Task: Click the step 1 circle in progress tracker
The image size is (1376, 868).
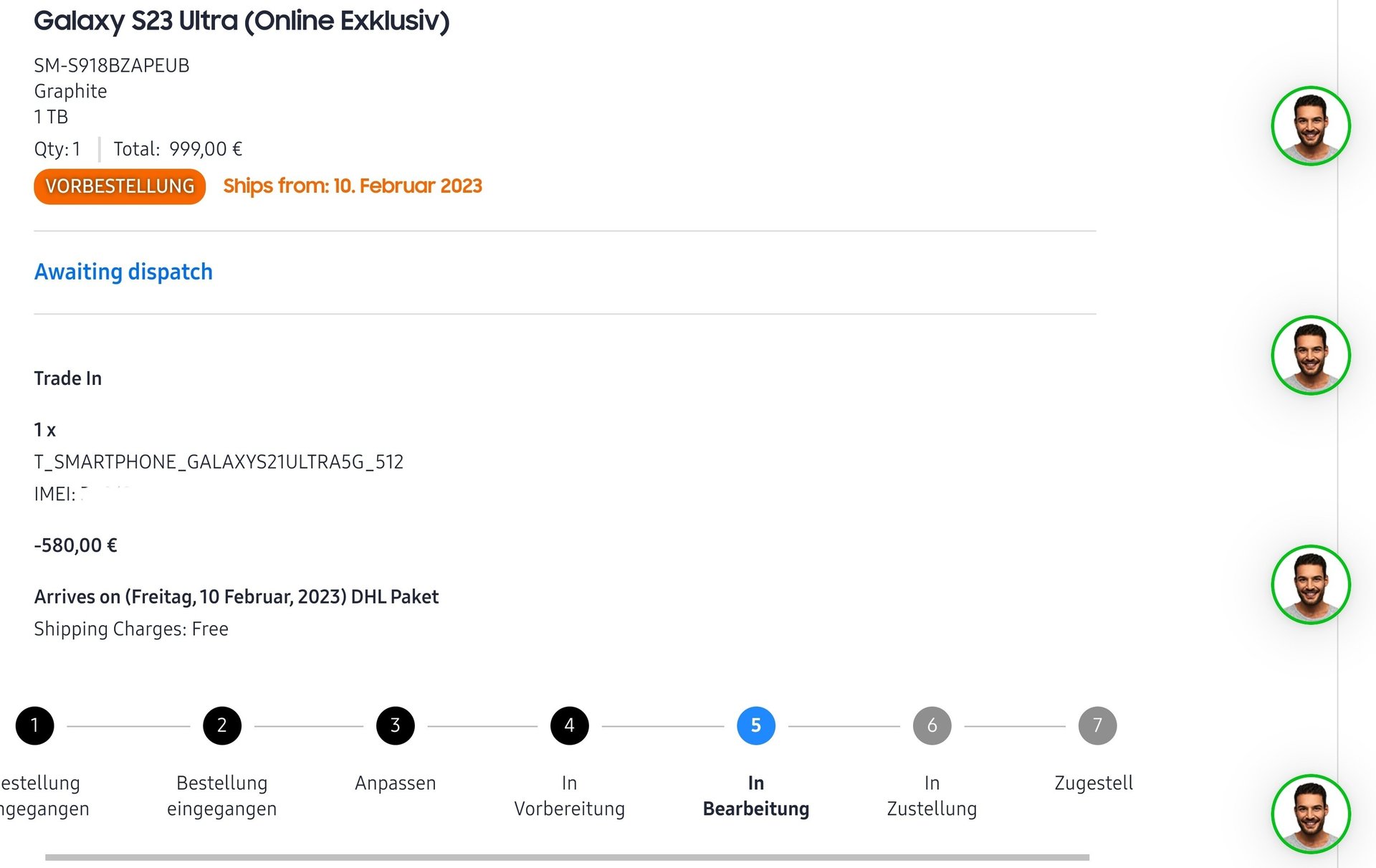Action: pos(34,725)
